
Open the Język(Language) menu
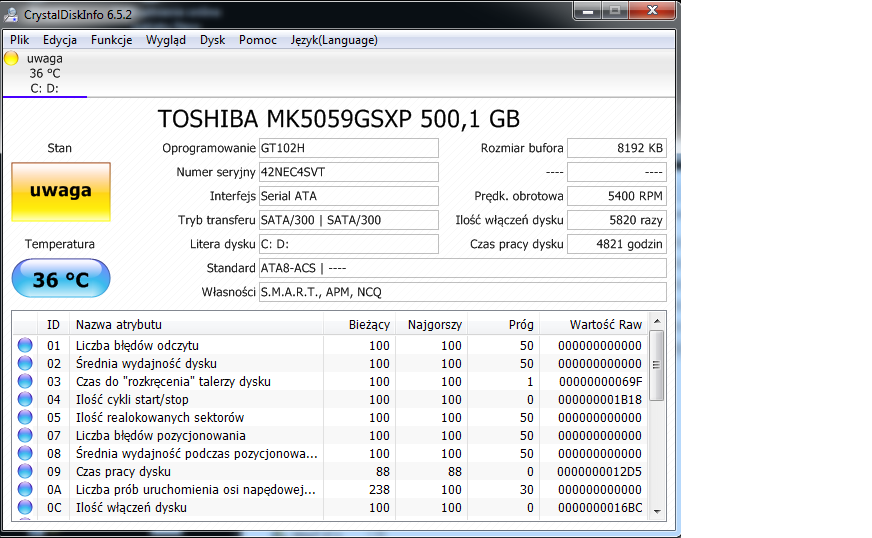point(334,40)
